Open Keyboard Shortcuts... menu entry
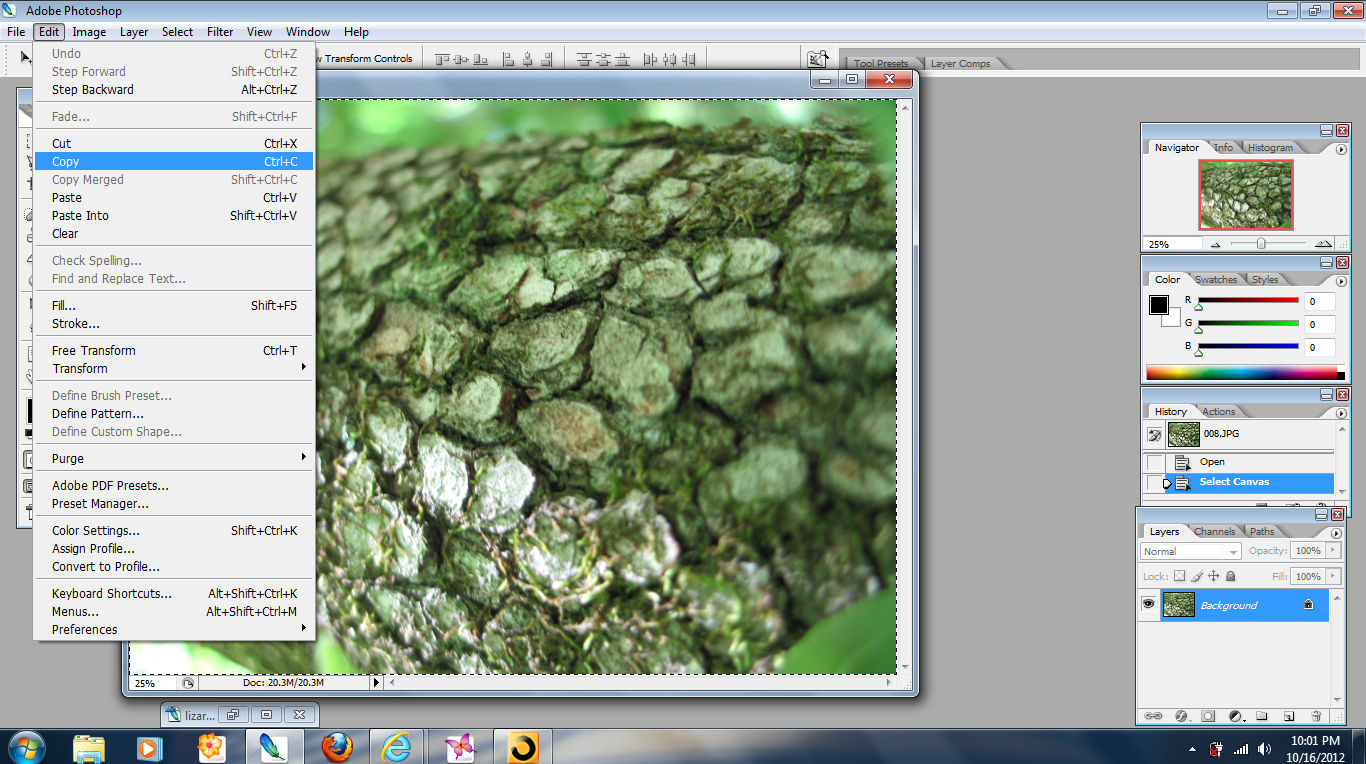 pos(174,593)
